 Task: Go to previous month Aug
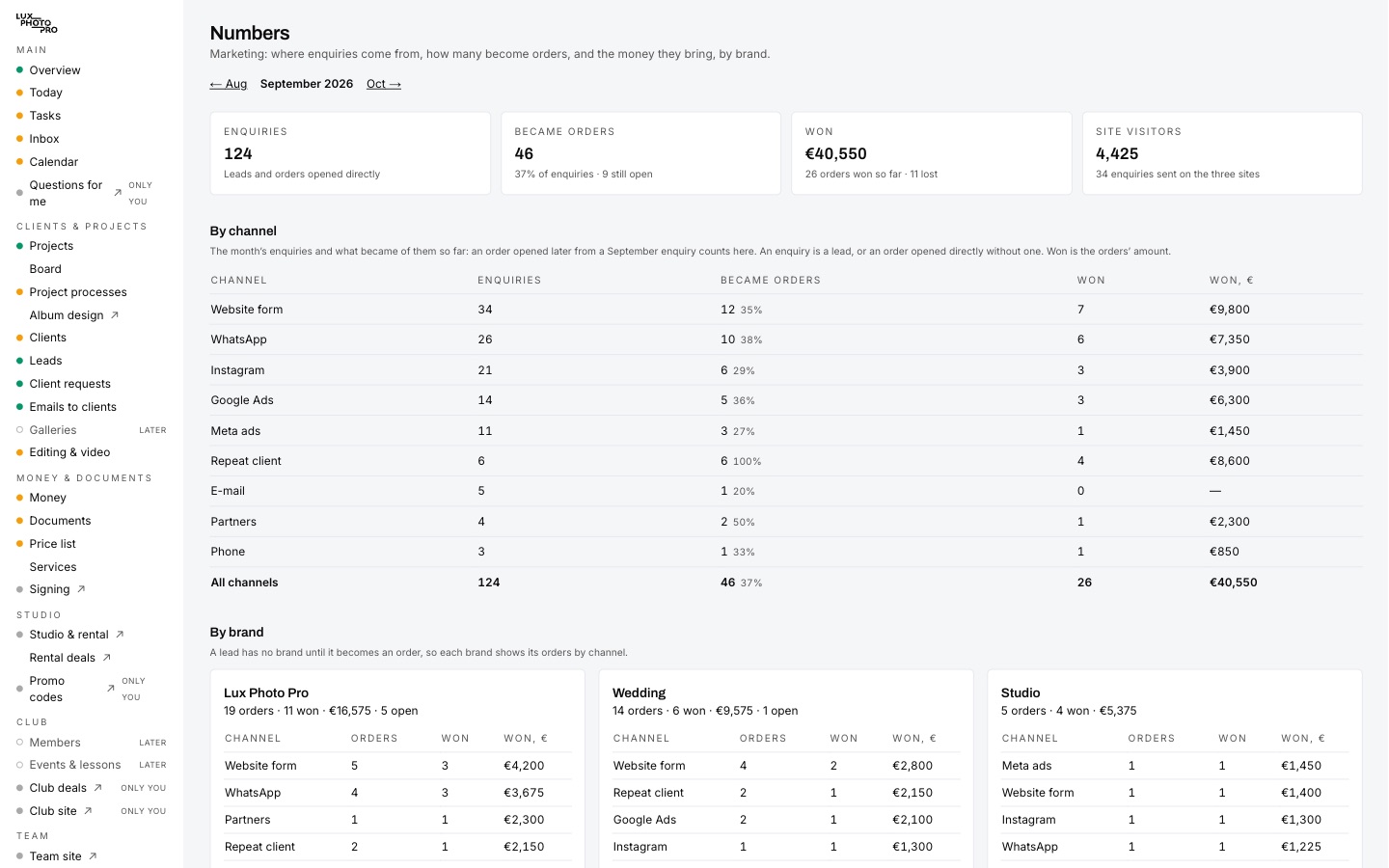pyautogui.click(x=229, y=84)
